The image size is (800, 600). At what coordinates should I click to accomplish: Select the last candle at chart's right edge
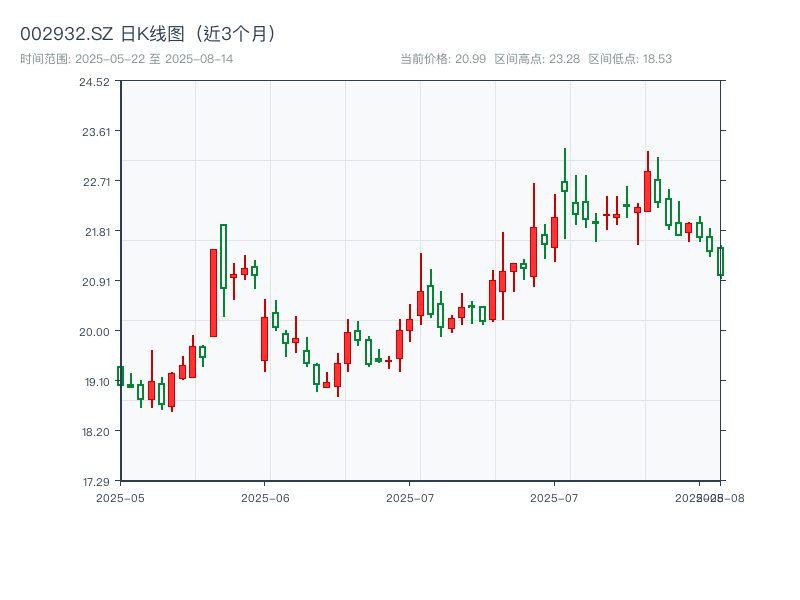point(719,261)
